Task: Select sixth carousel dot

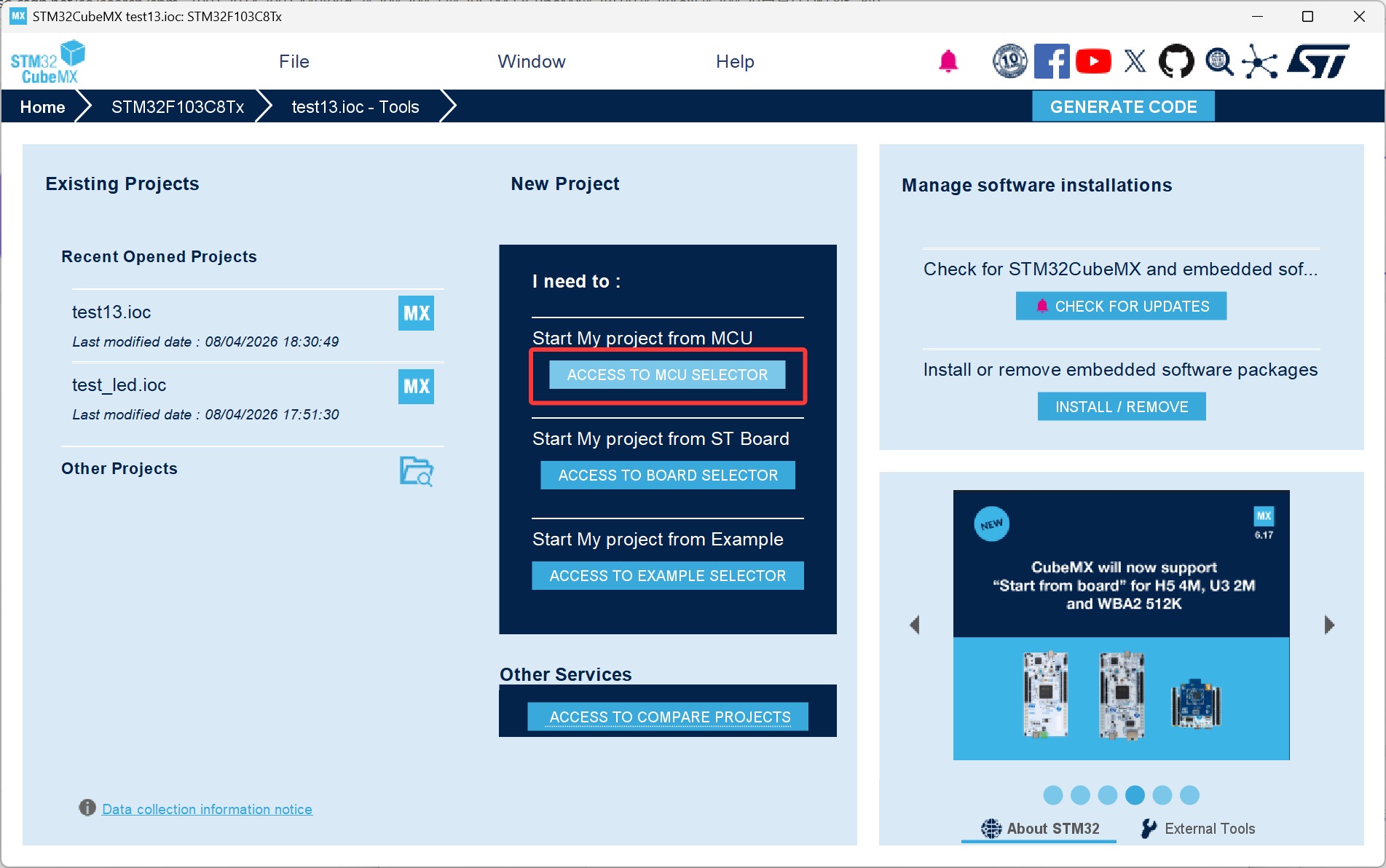Action: [x=1189, y=795]
